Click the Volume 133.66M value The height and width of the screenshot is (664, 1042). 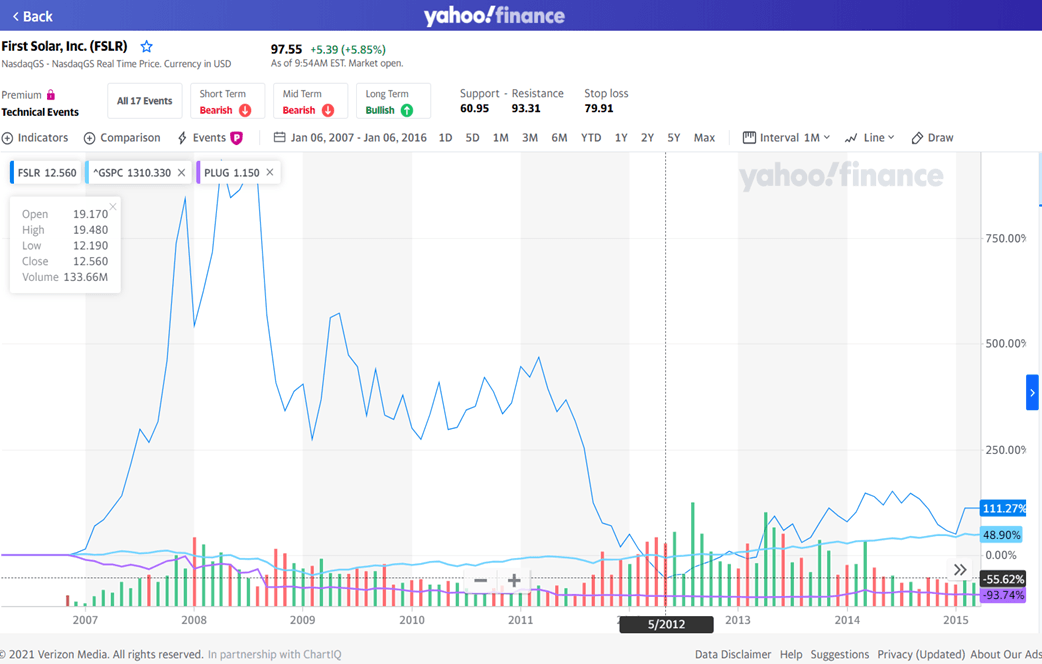point(86,277)
